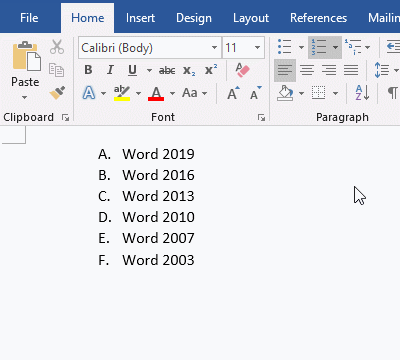Clear all formatting with eraser icon
This screenshot has width=400, height=360.
[242, 70]
